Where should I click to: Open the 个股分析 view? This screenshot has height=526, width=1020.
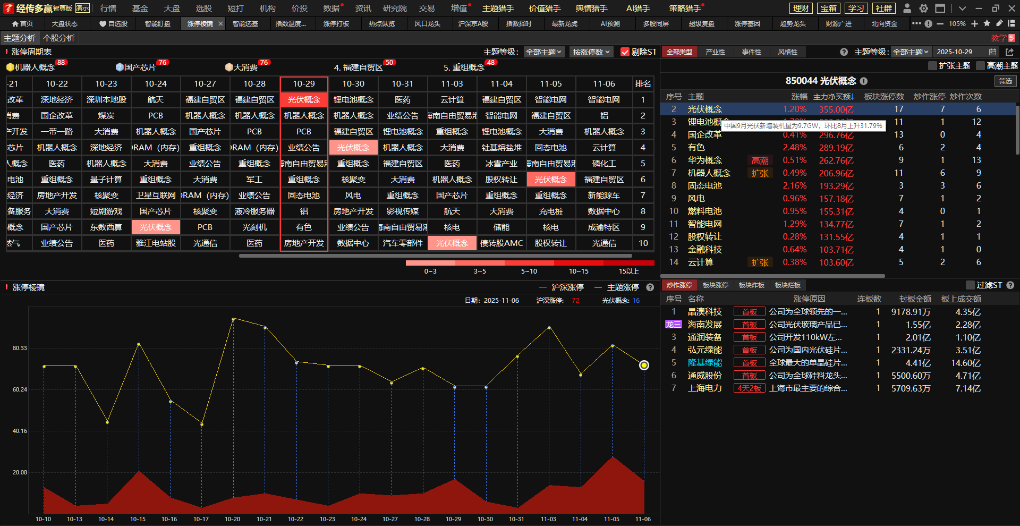[x=57, y=37]
